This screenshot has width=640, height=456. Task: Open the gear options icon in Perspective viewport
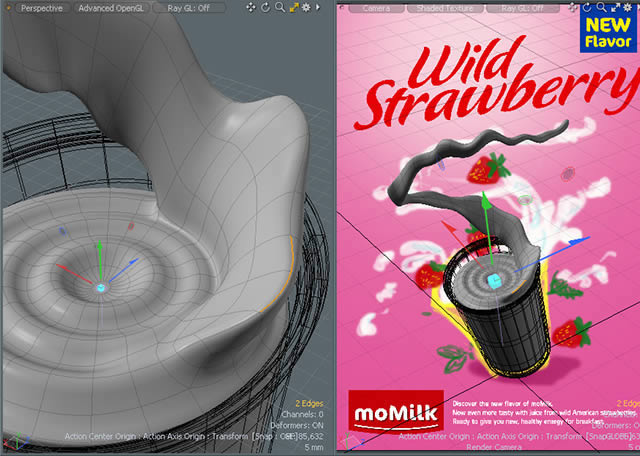306,7
